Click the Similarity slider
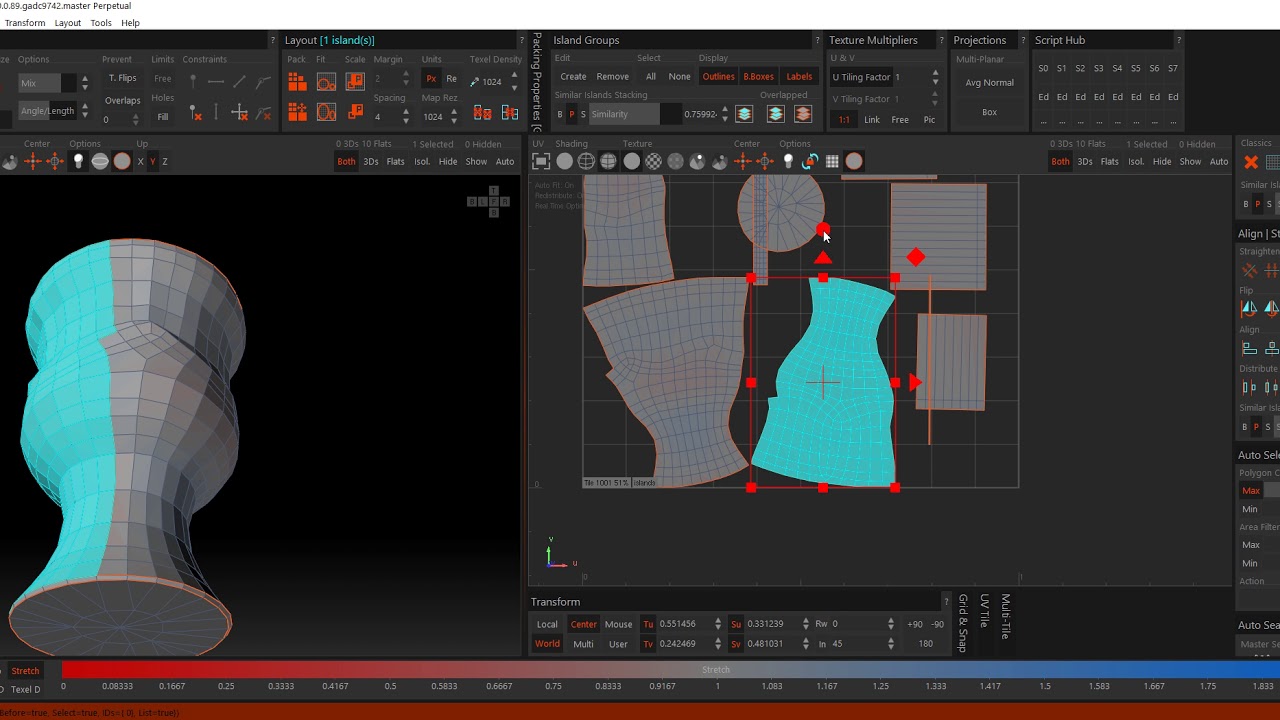 click(x=634, y=114)
